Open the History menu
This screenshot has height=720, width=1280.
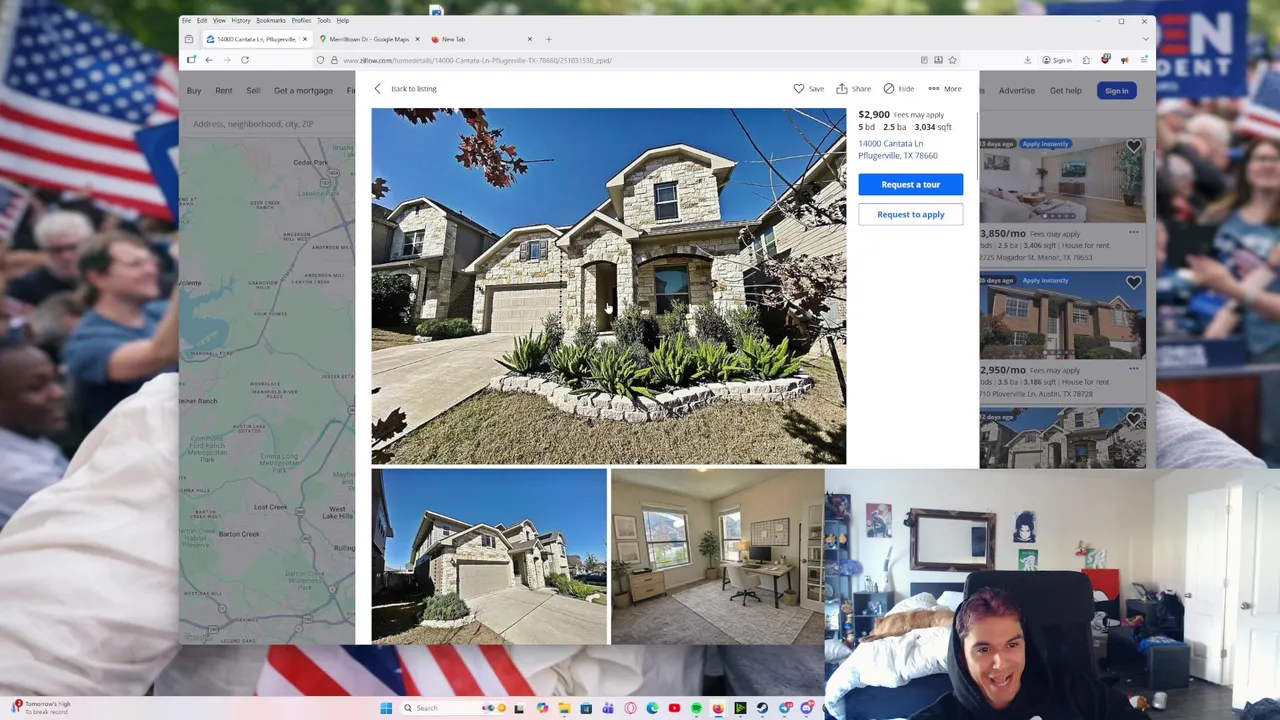click(241, 21)
